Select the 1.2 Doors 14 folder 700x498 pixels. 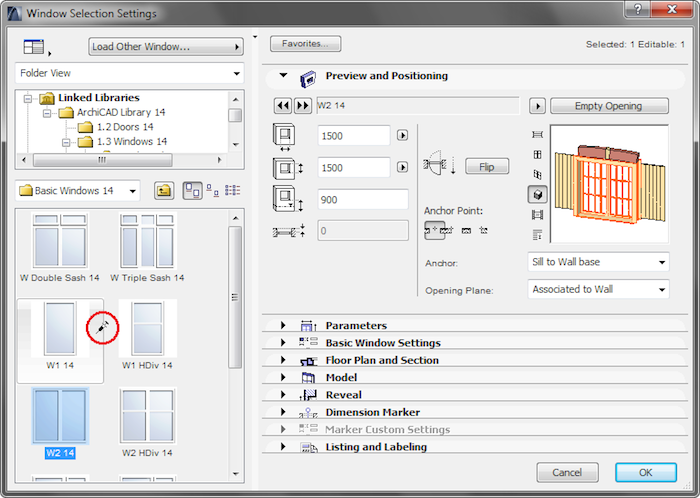[x=125, y=127]
